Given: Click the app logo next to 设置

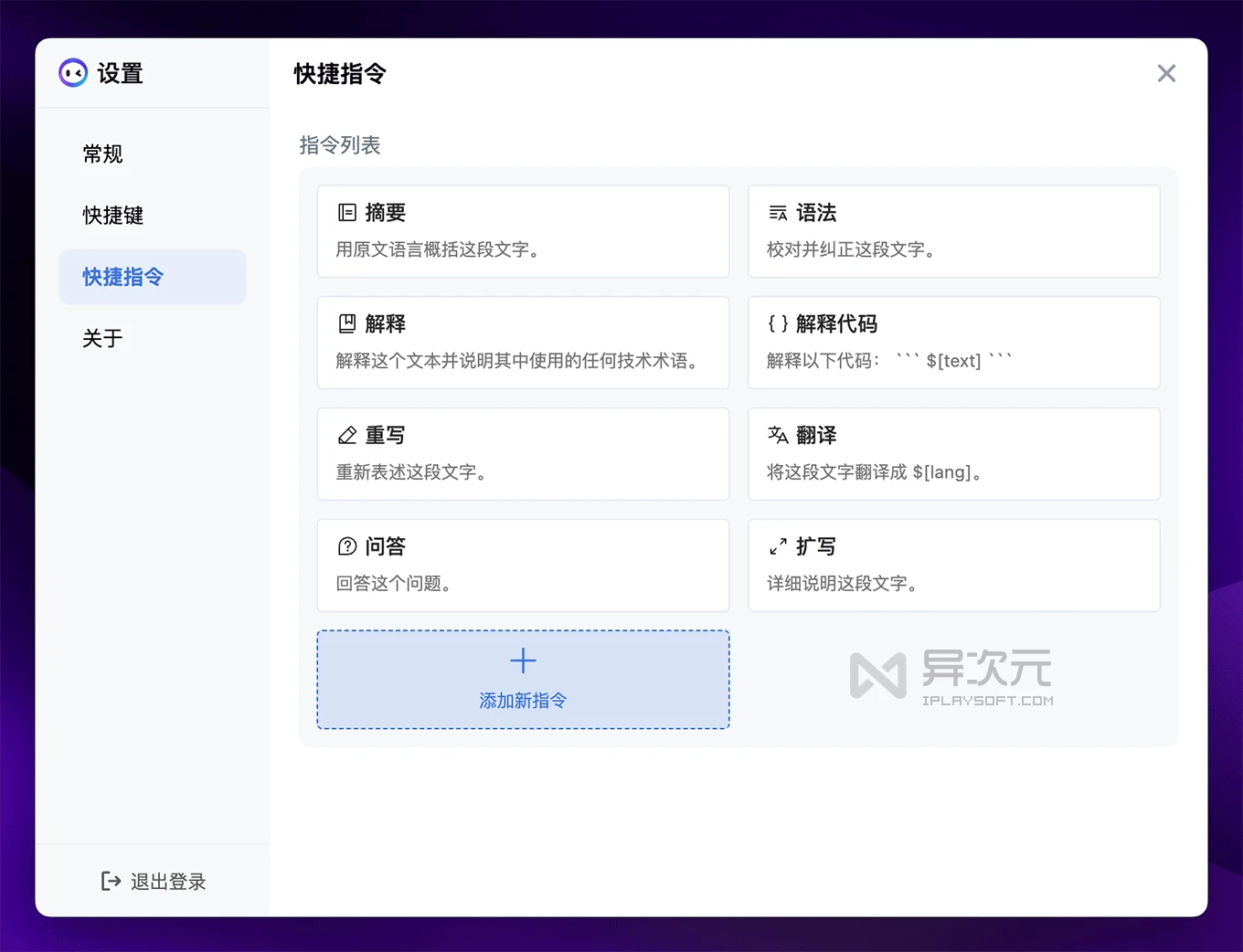Looking at the screenshot, I should (73, 73).
